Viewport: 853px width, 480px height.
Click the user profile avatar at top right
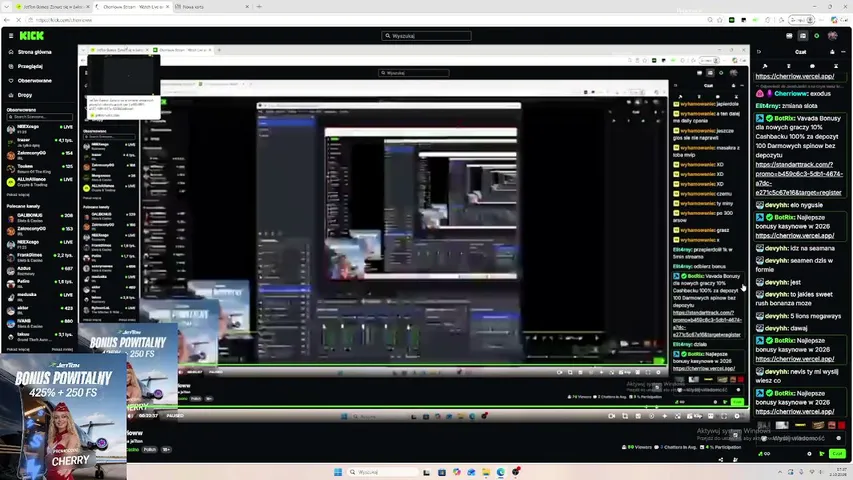[832, 36]
